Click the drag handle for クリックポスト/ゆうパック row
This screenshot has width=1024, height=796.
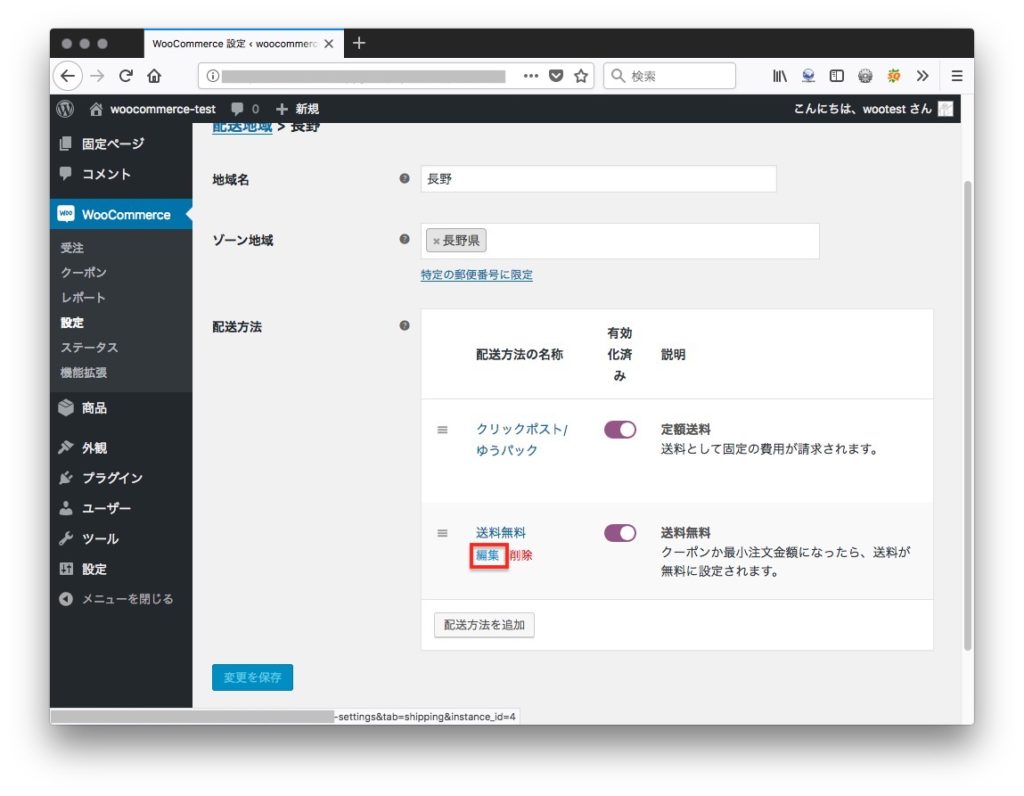click(x=442, y=430)
